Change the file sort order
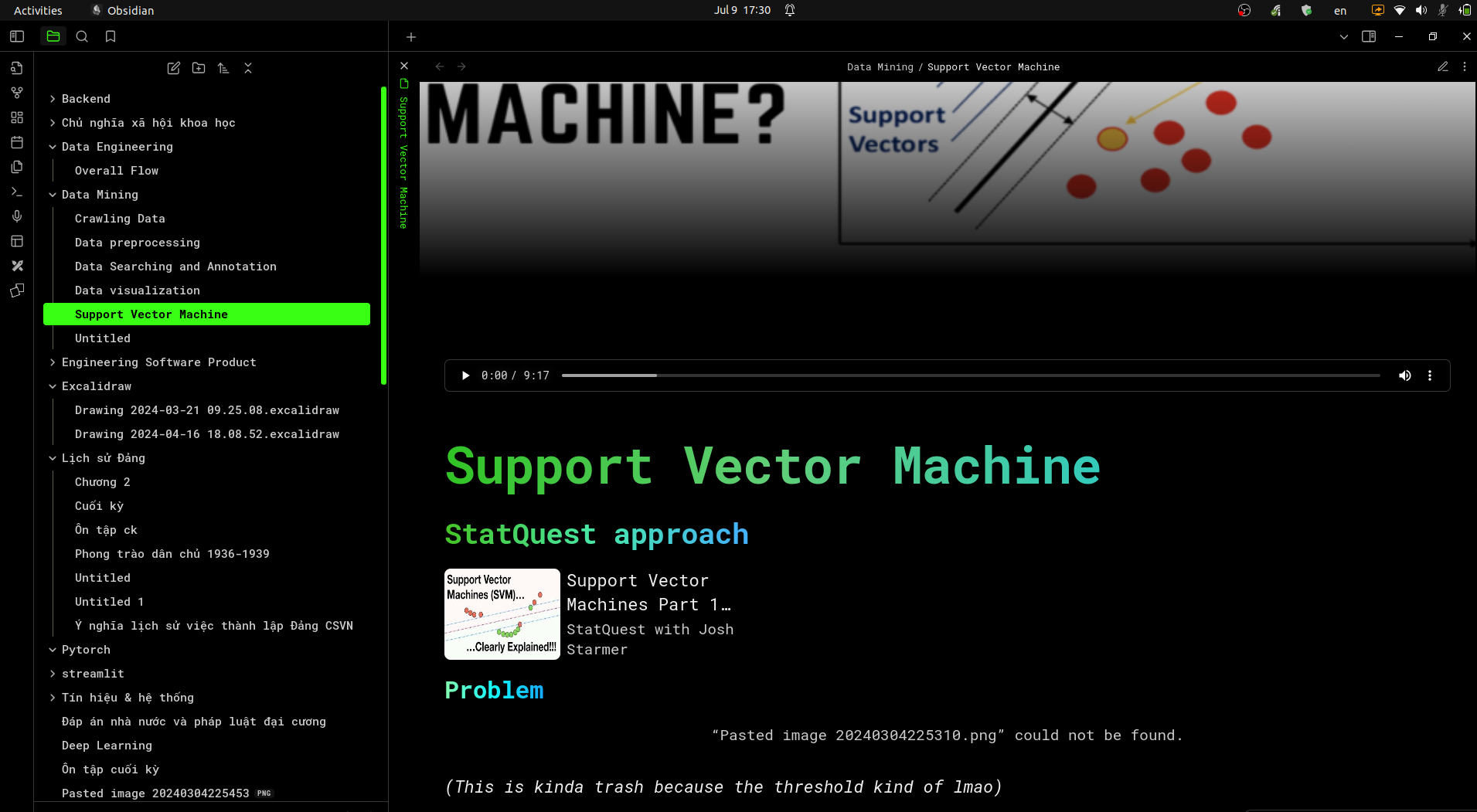1477x812 pixels. click(223, 68)
